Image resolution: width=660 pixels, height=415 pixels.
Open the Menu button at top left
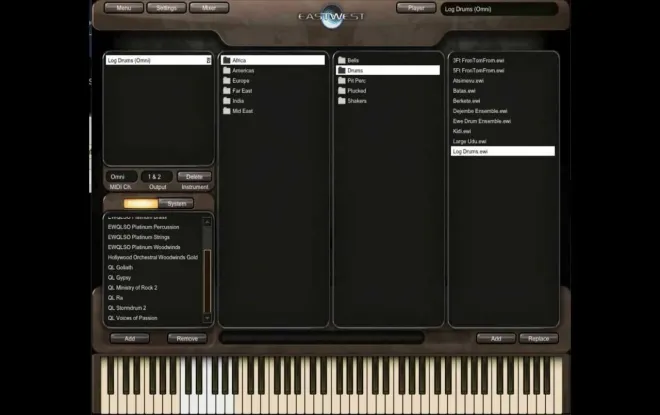coord(124,8)
